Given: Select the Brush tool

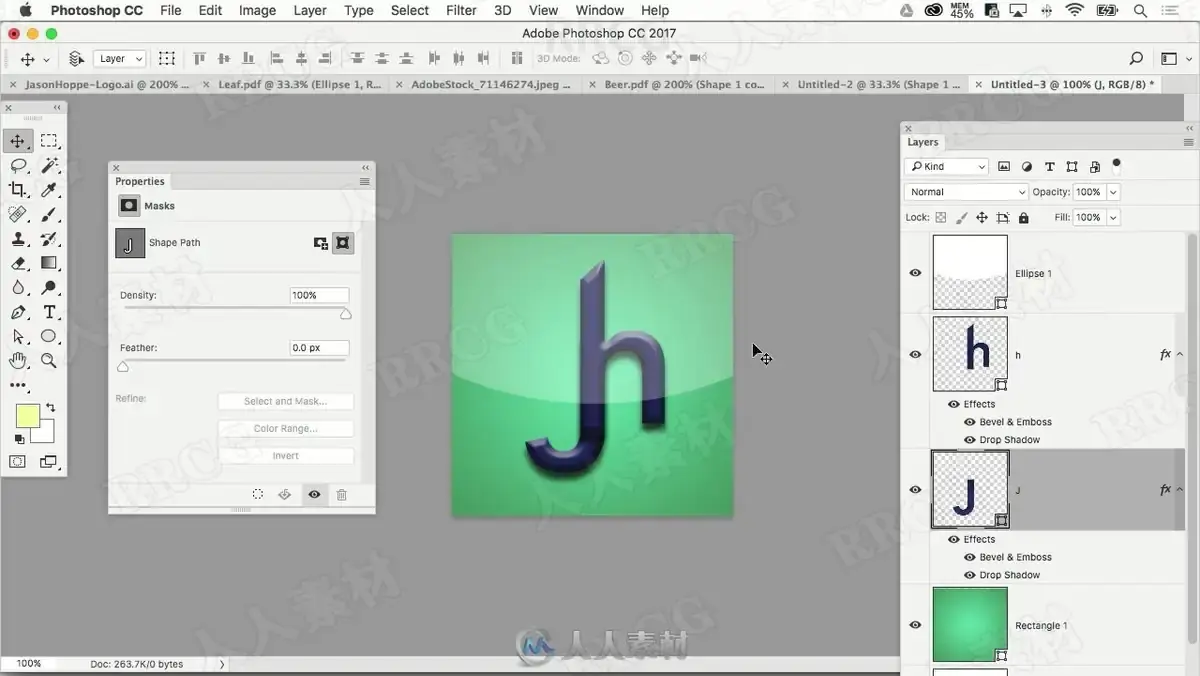Looking at the screenshot, I should click(49, 214).
